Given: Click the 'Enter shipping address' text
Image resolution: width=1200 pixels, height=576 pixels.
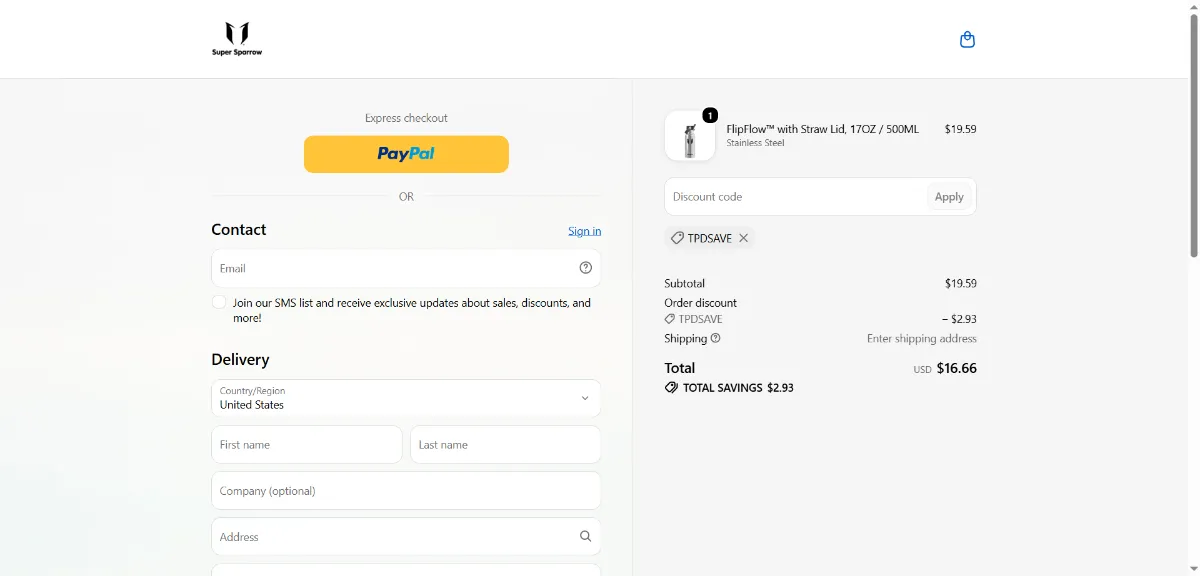Looking at the screenshot, I should tap(922, 339).
